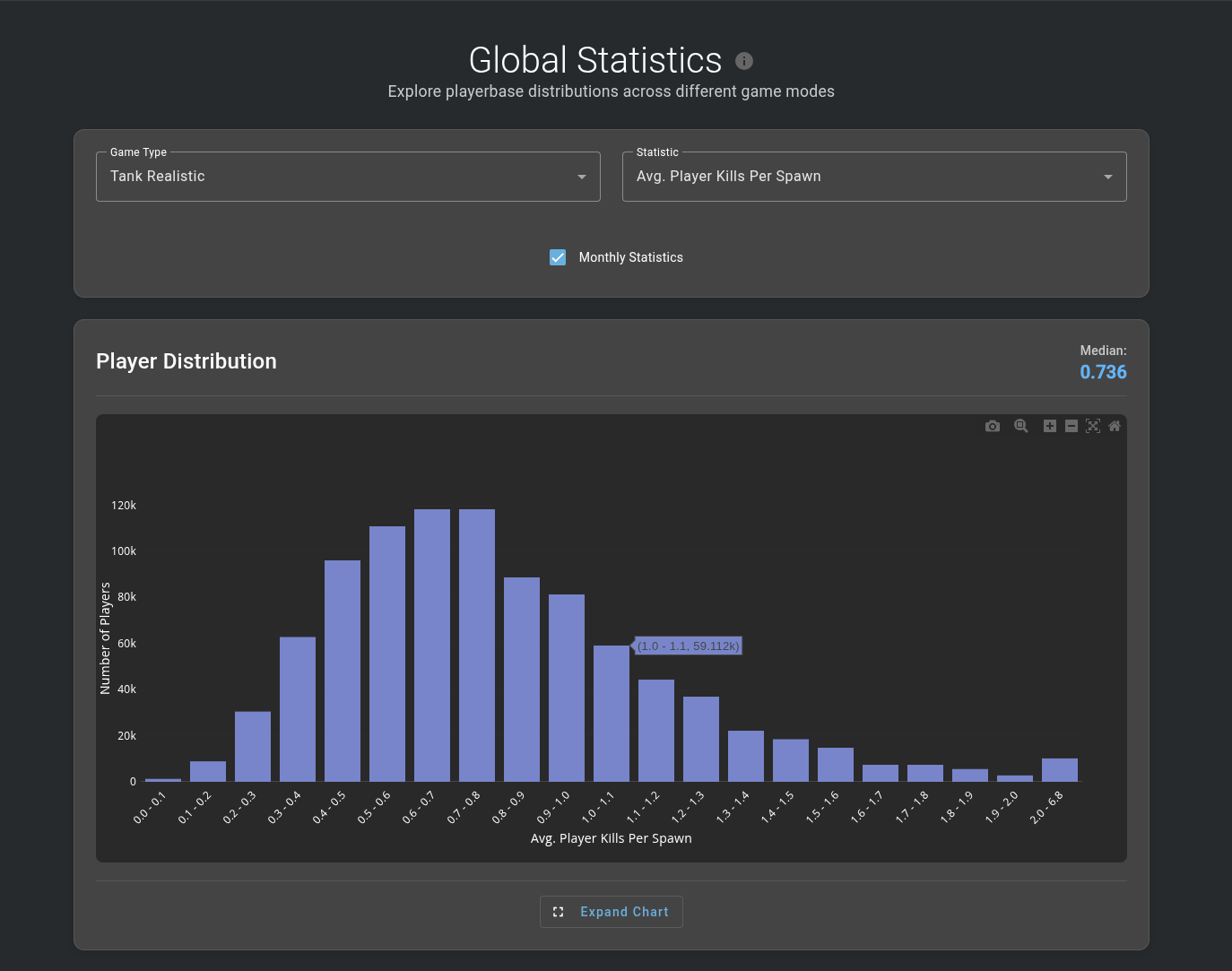Image resolution: width=1232 pixels, height=971 pixels.
Task: Click the 0.6 - 0.7 histogram bar
Action: click(432, 646)
